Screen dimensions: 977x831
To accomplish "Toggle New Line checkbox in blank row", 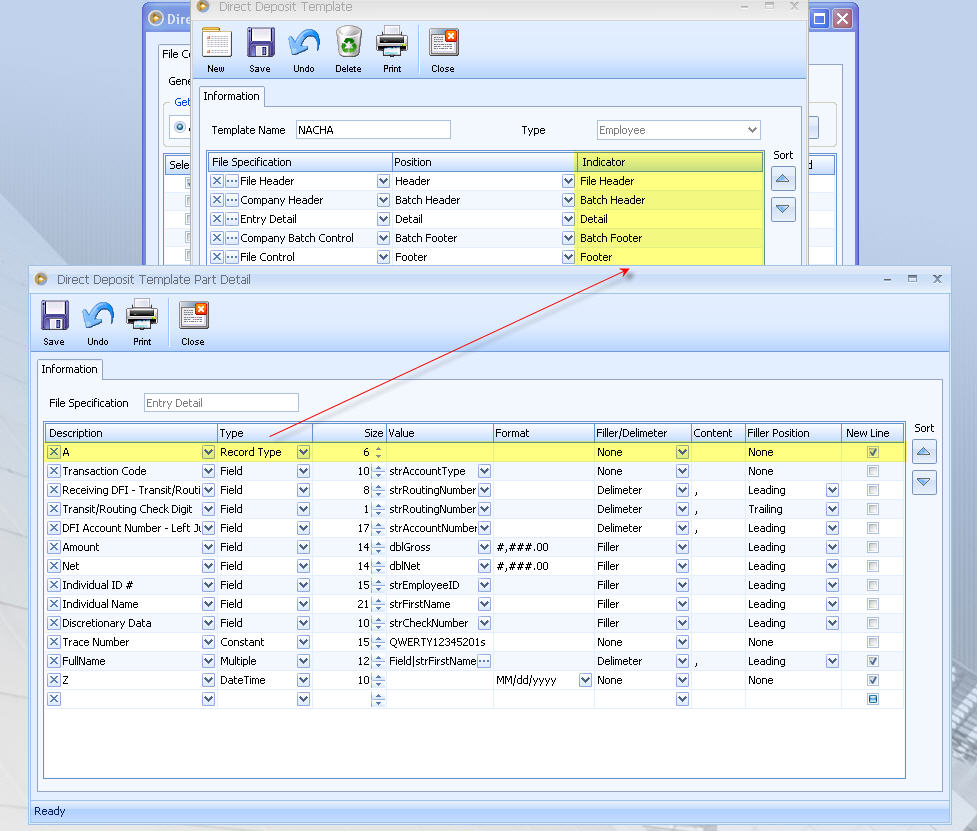I will click(x=873, y=700).
